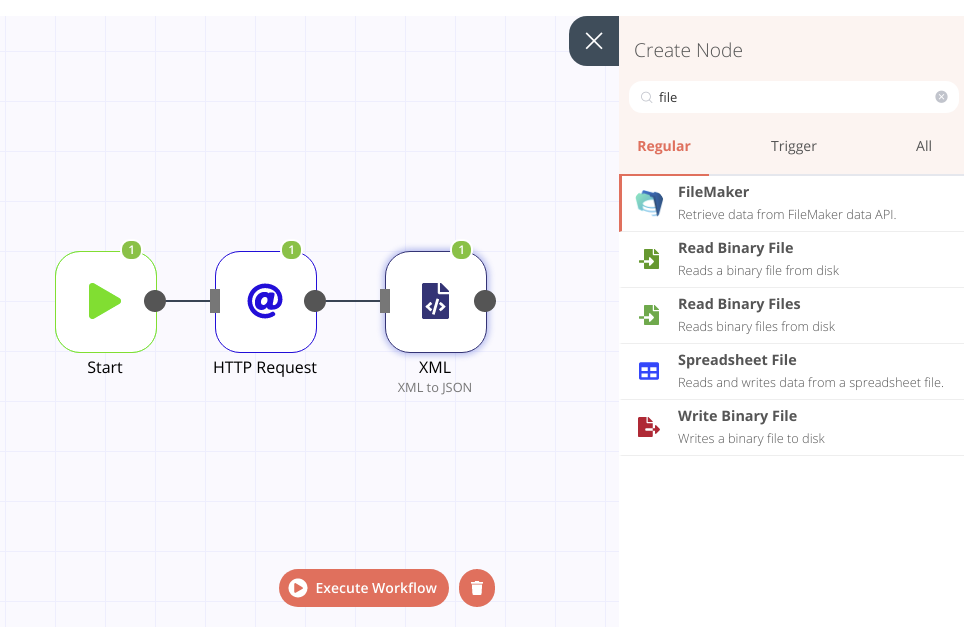Click the XML node's item count badge
The image size is (964, 627).
point(461,250)
